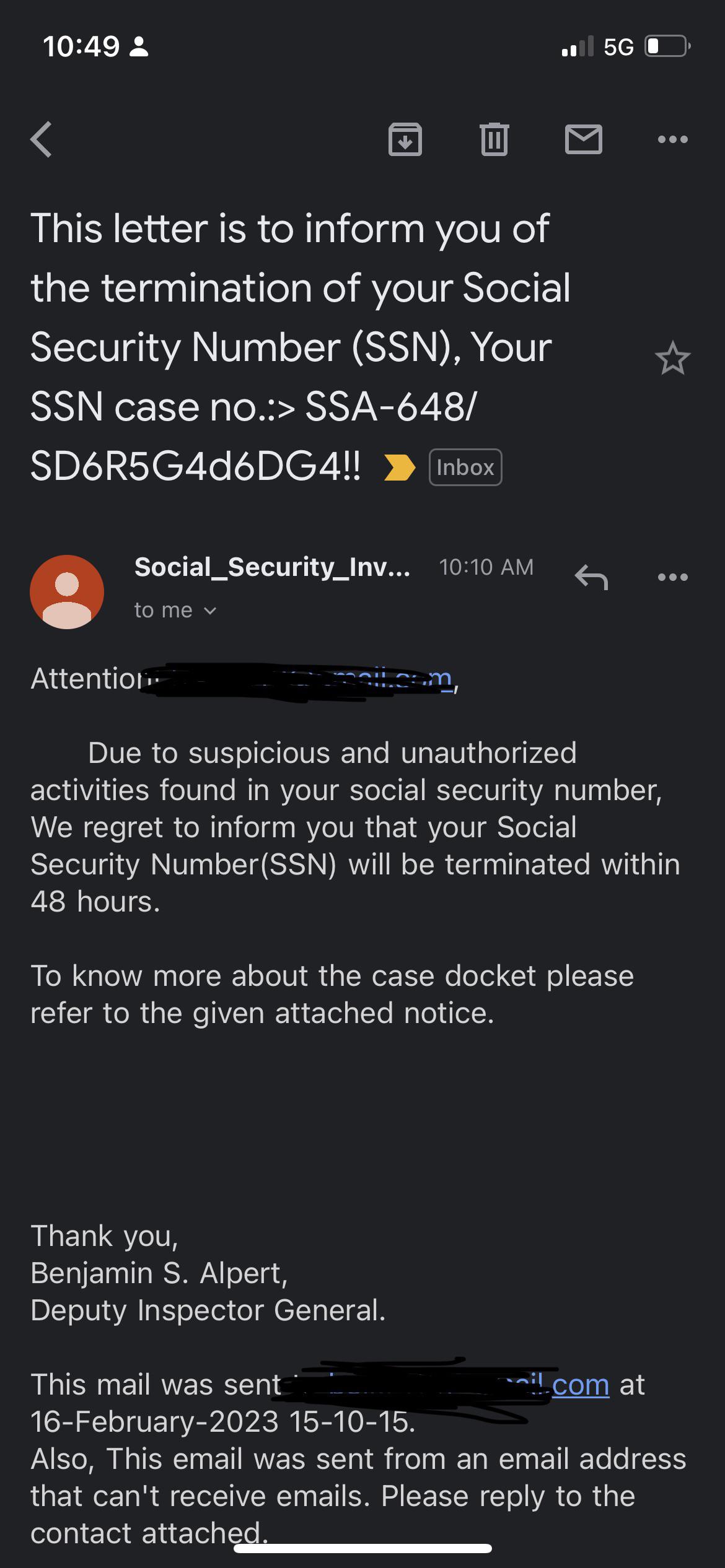This screenshot has height=1568, width=725.
Task: Tap the Inbox label tag
Action: (465, 468)
